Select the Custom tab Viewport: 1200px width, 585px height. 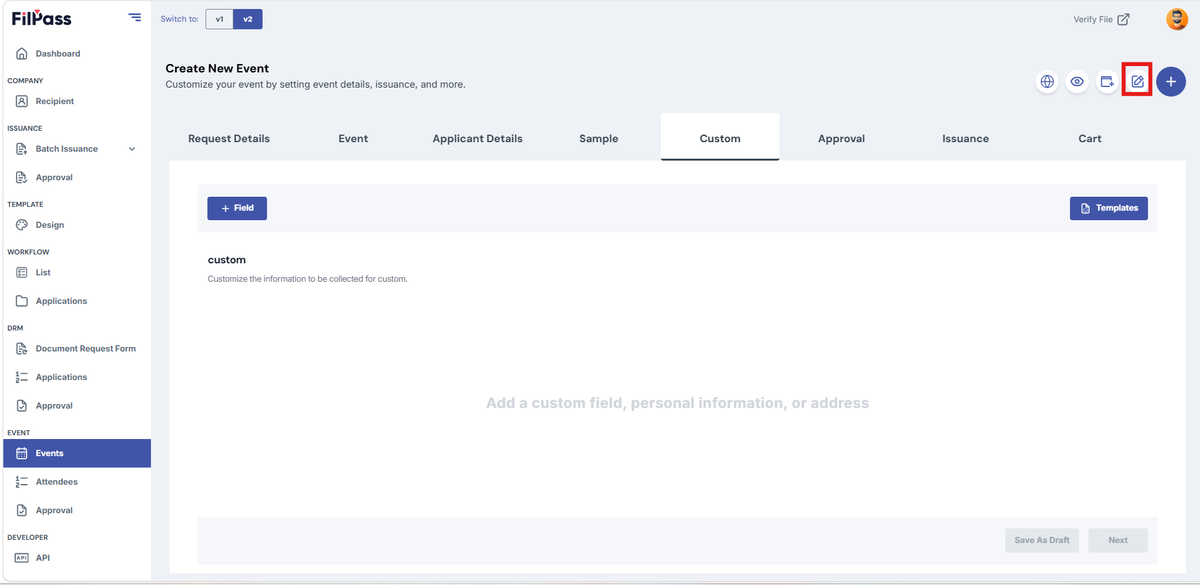[x=720, y=138]
